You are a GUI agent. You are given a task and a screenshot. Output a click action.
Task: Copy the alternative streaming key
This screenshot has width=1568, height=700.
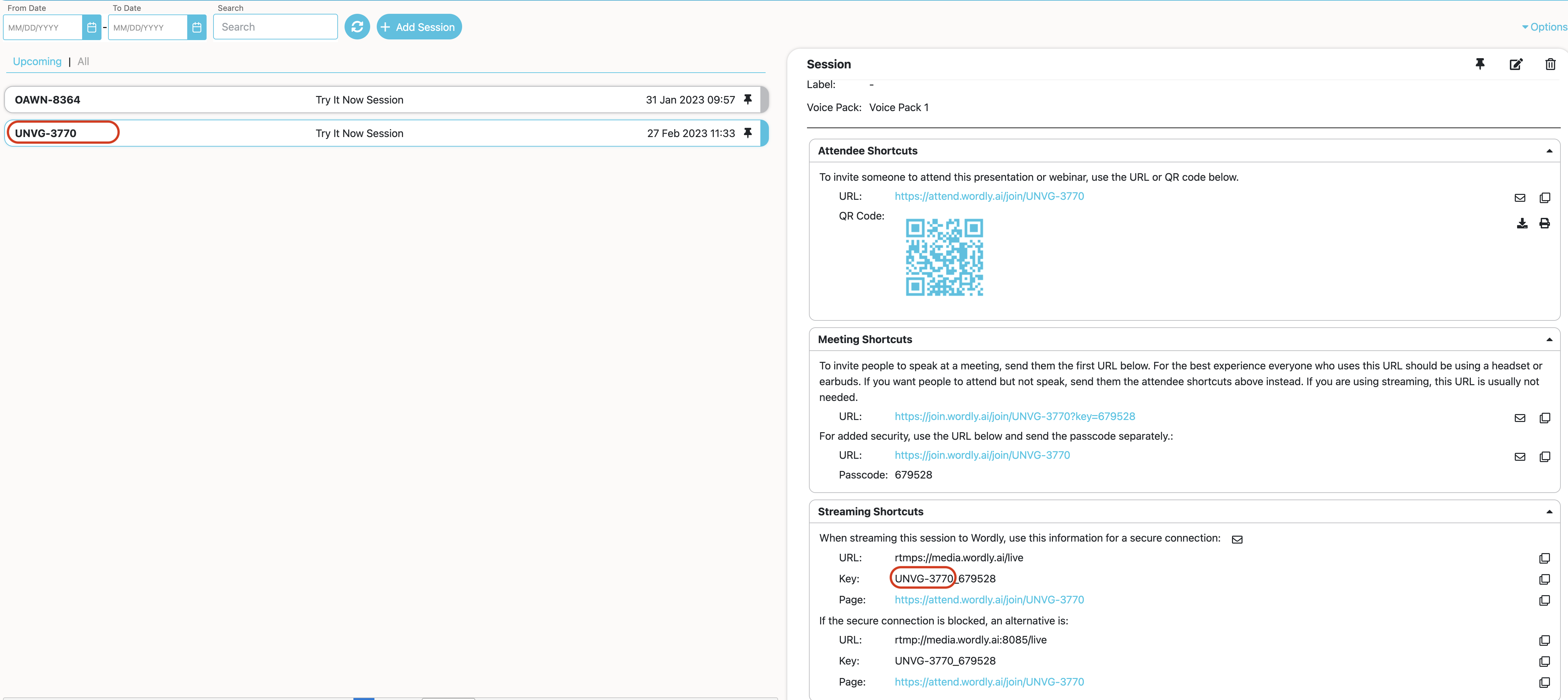coord(1545,662)
